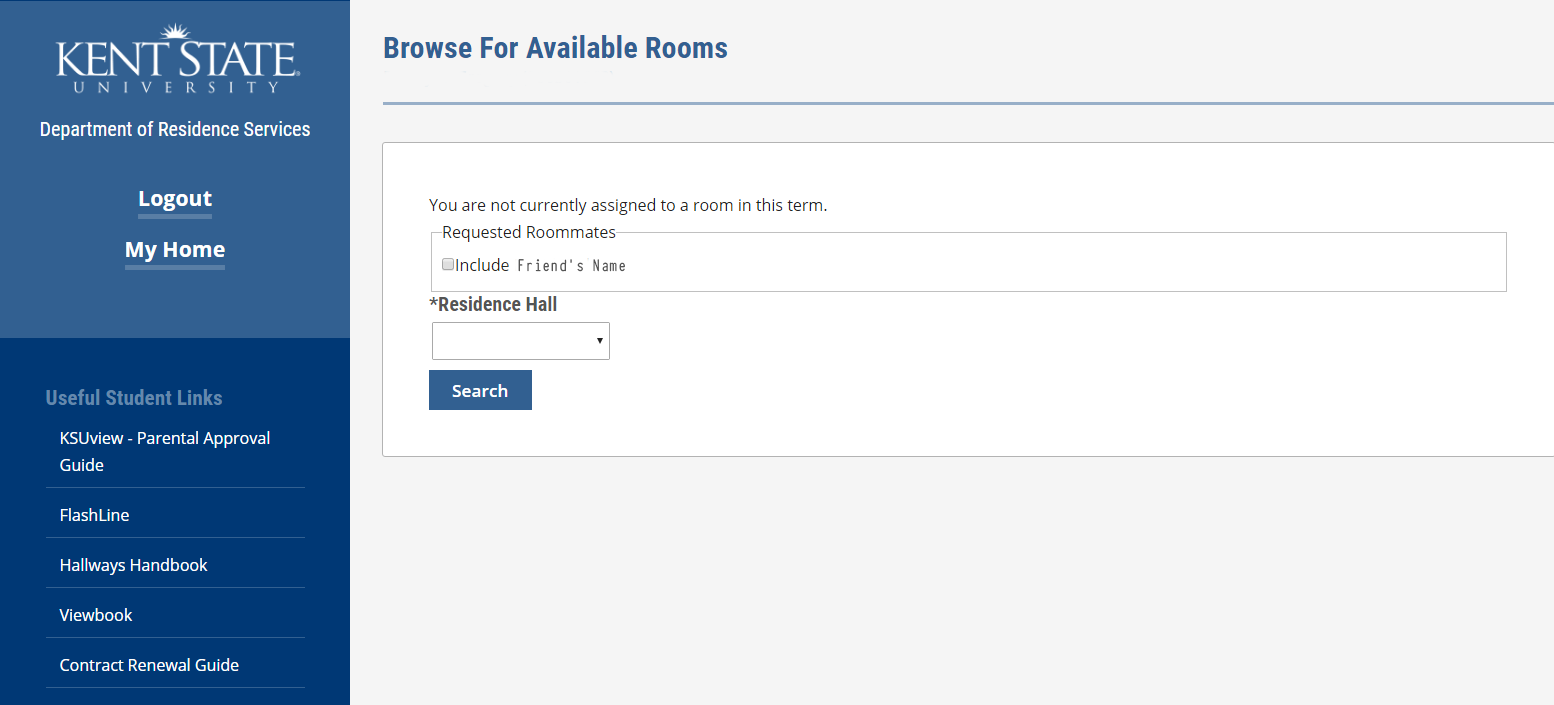Open the Hallways Handbook link
Viewport: 1554px width, 705px height.
134,565
